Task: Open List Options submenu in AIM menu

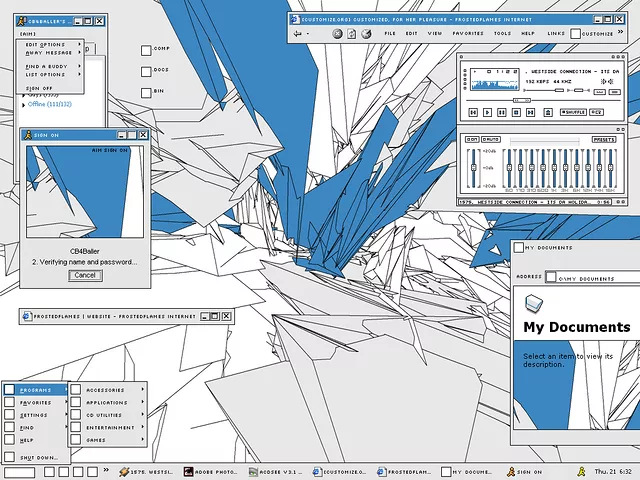Action: pyautogui.click(x=51, y=75)
